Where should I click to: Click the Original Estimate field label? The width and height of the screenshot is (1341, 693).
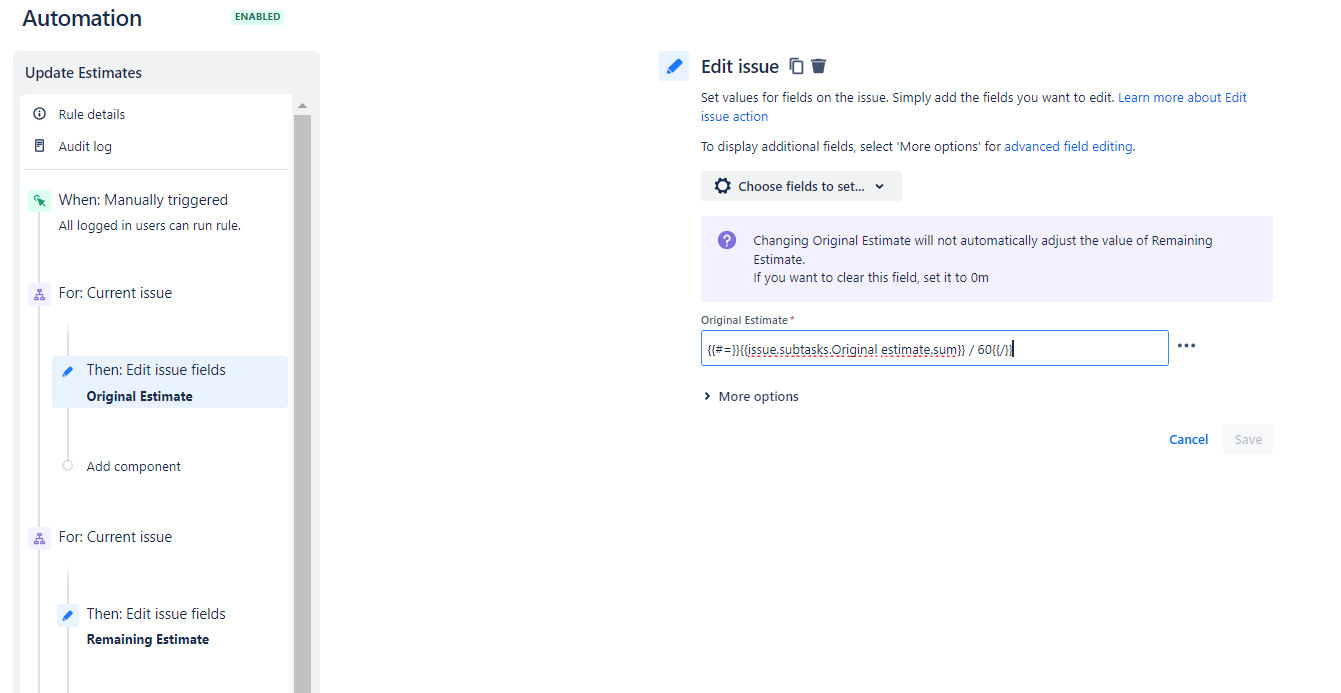(744, 320)
